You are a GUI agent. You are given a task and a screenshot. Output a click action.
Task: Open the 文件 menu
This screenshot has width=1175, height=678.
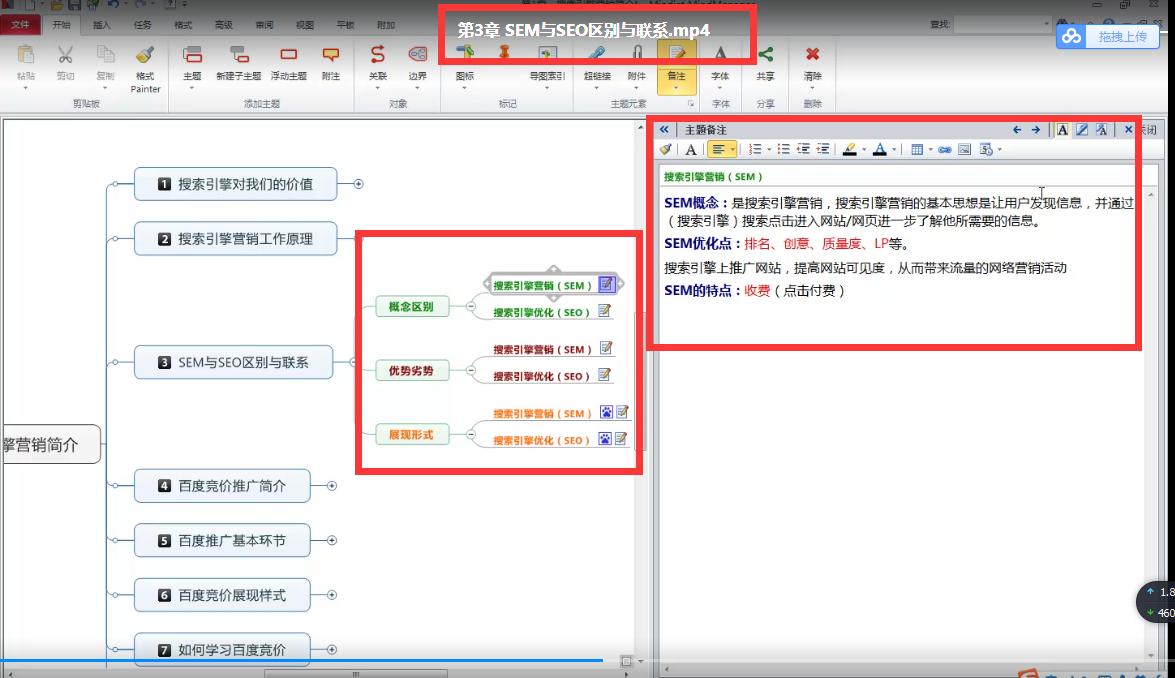[x=19, y=24]
